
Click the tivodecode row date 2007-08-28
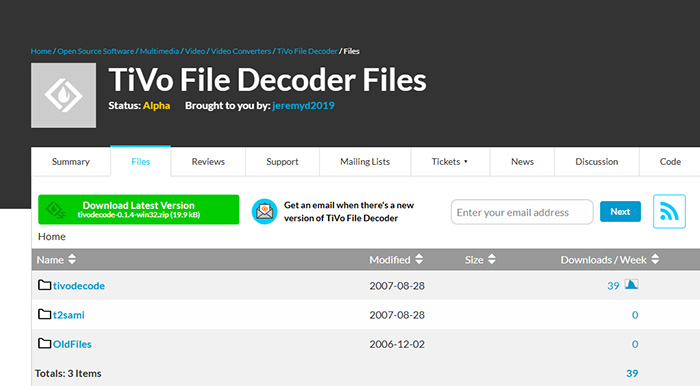tap(397, 286)
